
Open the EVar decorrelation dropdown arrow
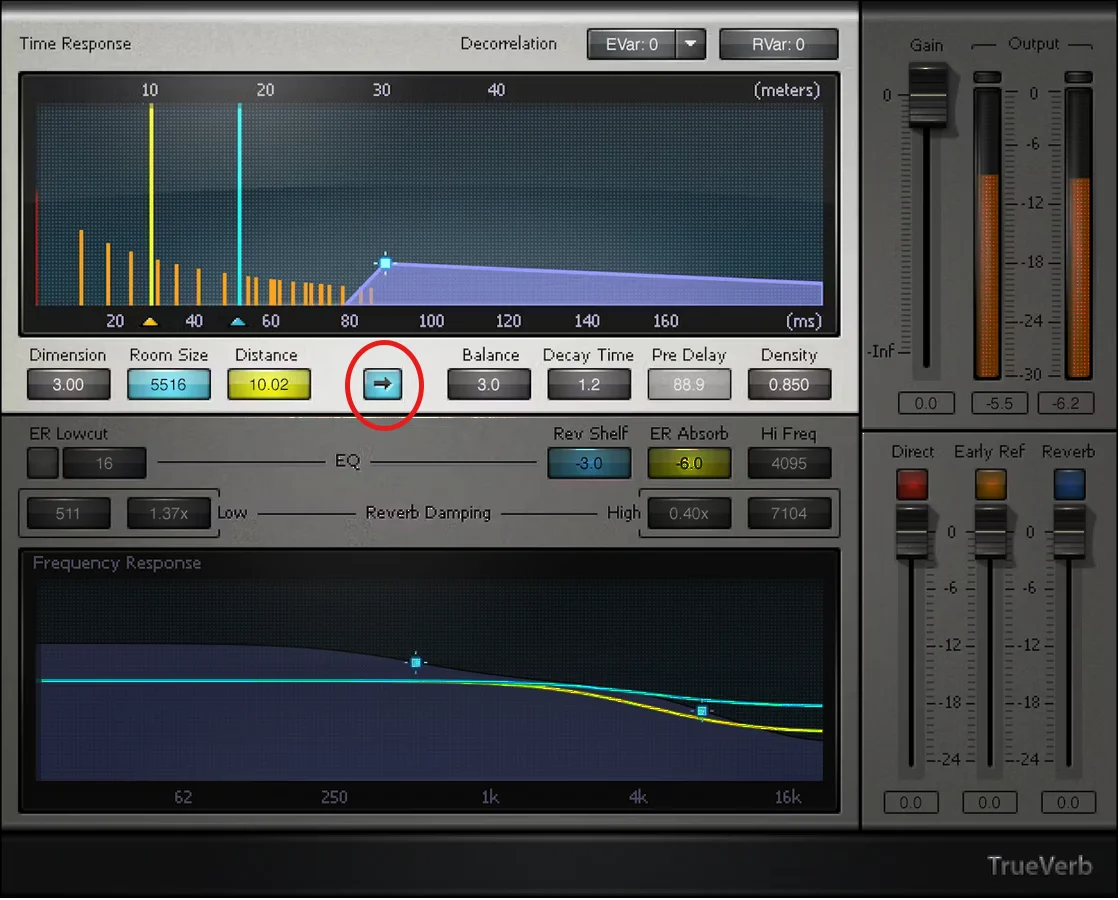point(691,44)
